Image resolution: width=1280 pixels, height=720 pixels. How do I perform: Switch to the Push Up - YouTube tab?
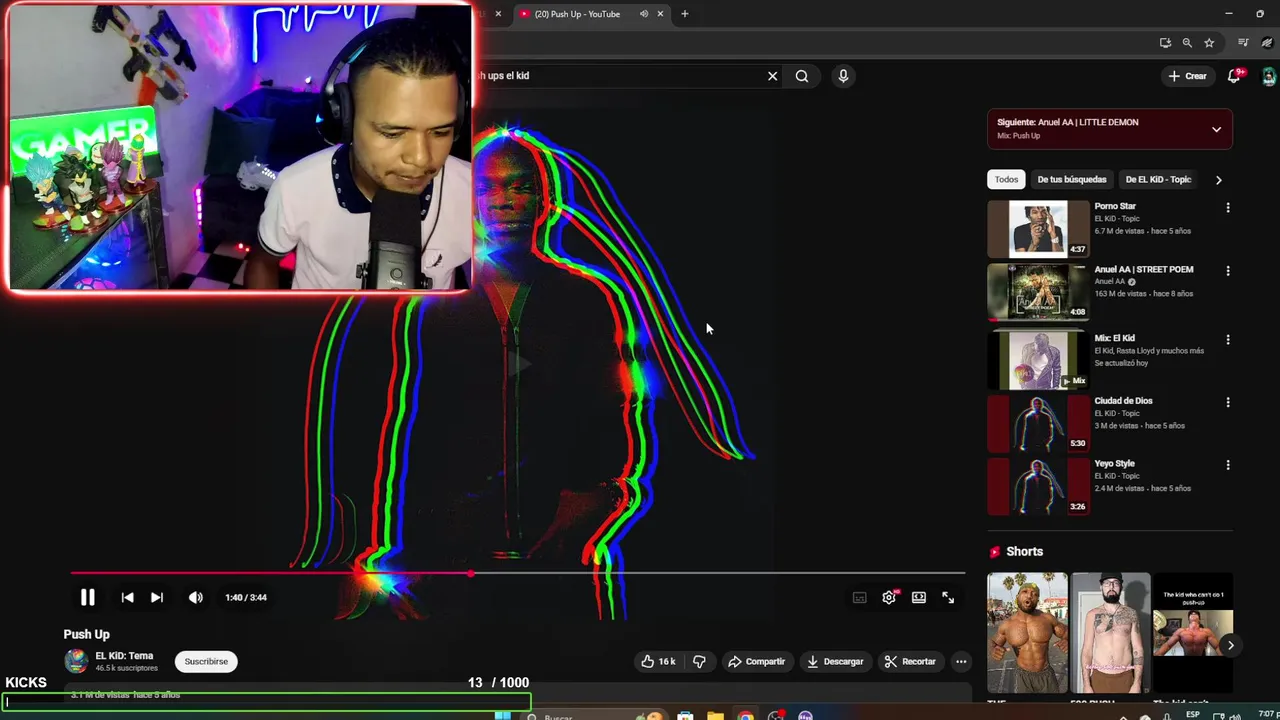click(x=577, y=14)
